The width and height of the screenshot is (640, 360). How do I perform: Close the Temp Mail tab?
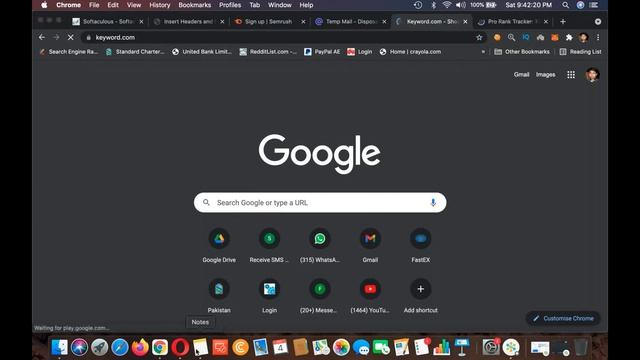pos(384,22)
